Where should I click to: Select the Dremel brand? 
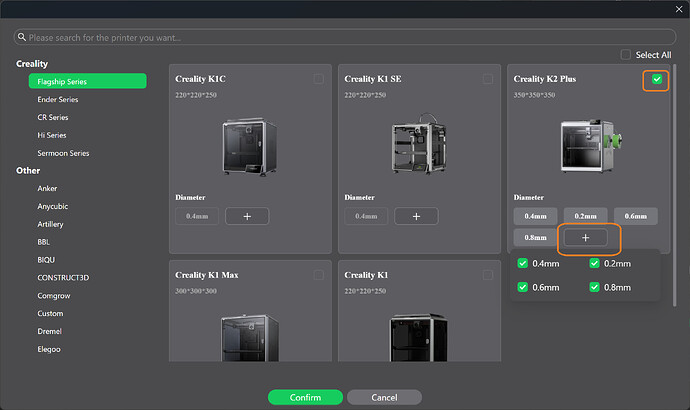pyautogui.click(x=49, y=331)
